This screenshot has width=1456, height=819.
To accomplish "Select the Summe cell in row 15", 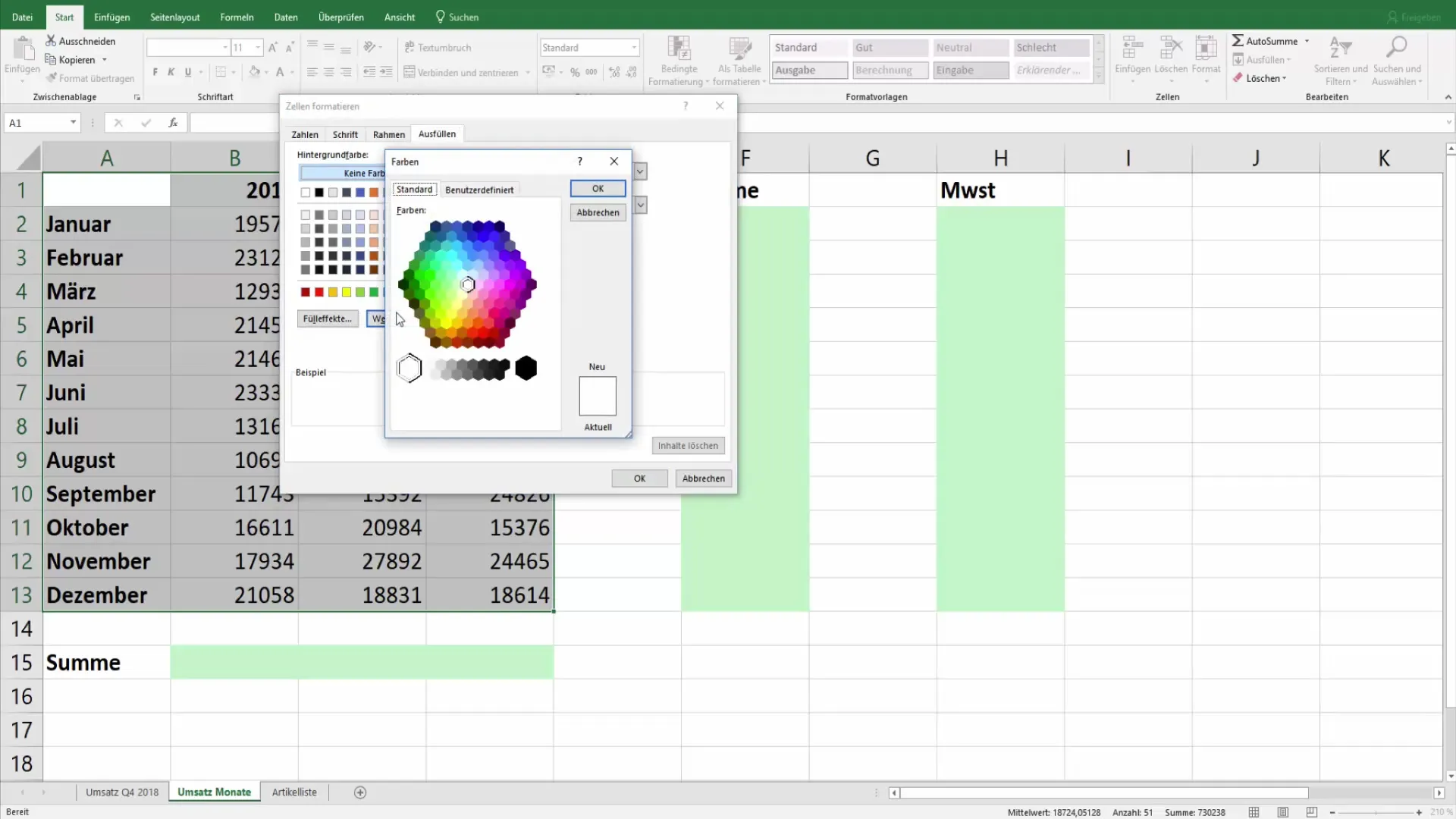I will pos(107,662).
